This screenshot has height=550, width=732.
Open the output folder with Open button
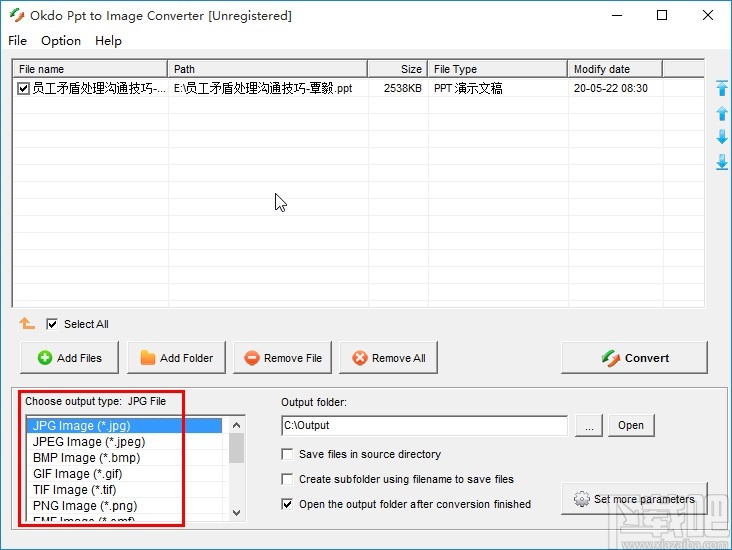click(x=631, y=425)
